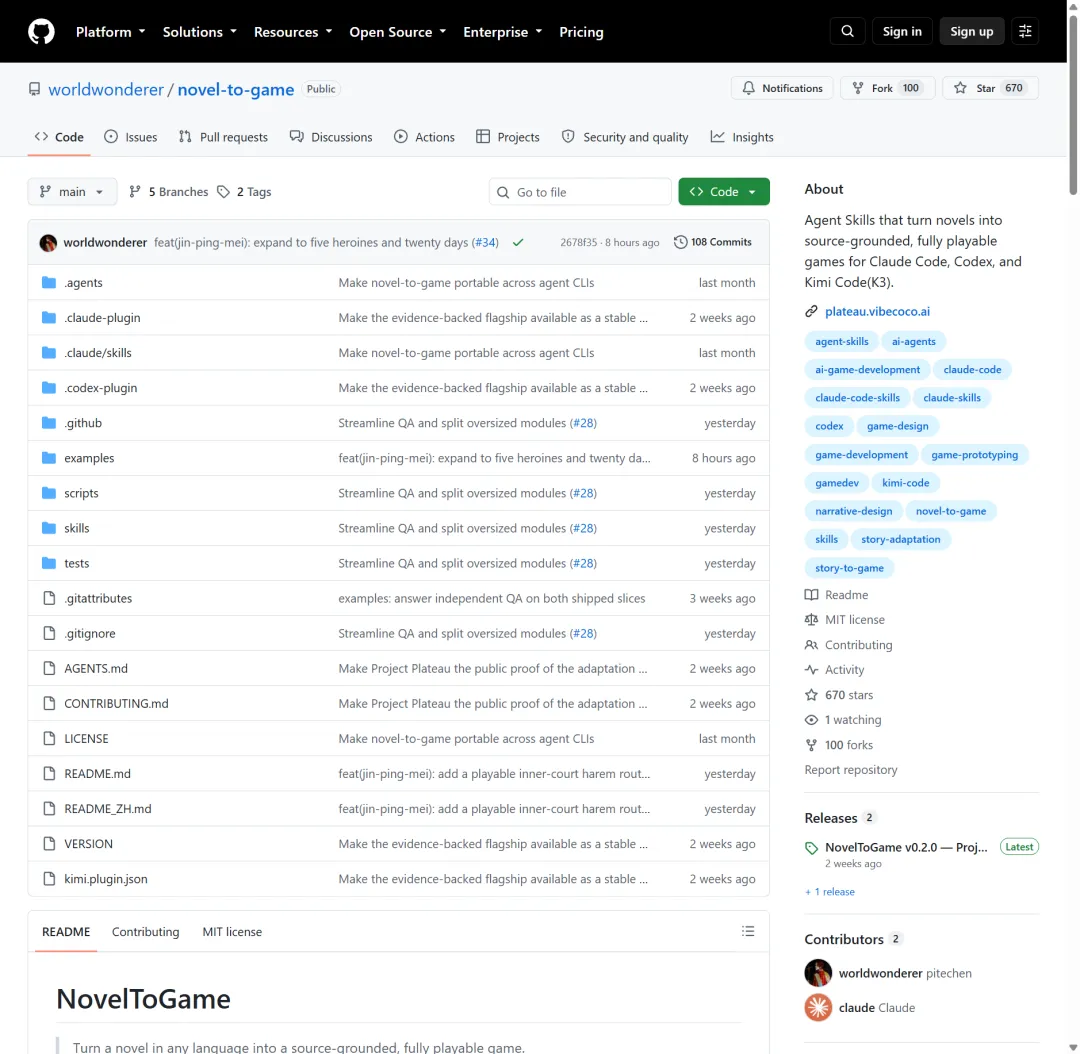1080x1054 pixels.
Task: Click the file icon beside VERSION
Action: 49,844
